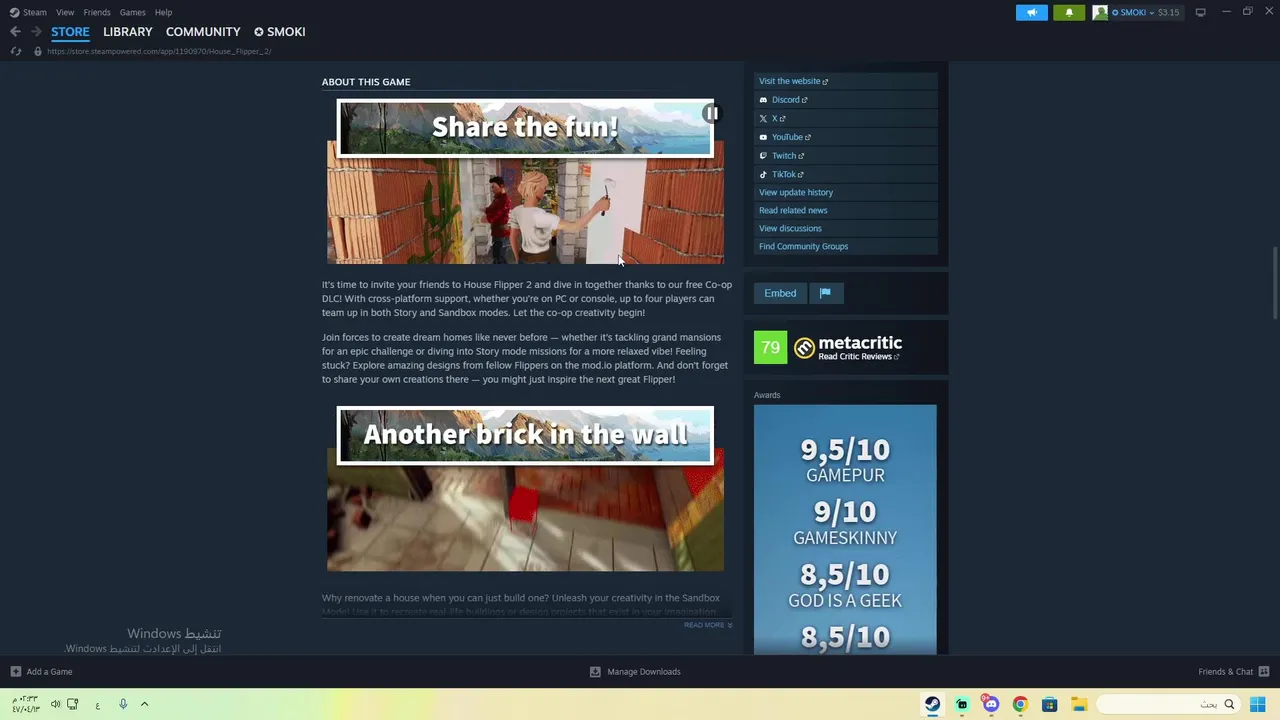Click the Another brick in the wall image
Viewport: 1280px width, 720px height.
pos(525,489)
